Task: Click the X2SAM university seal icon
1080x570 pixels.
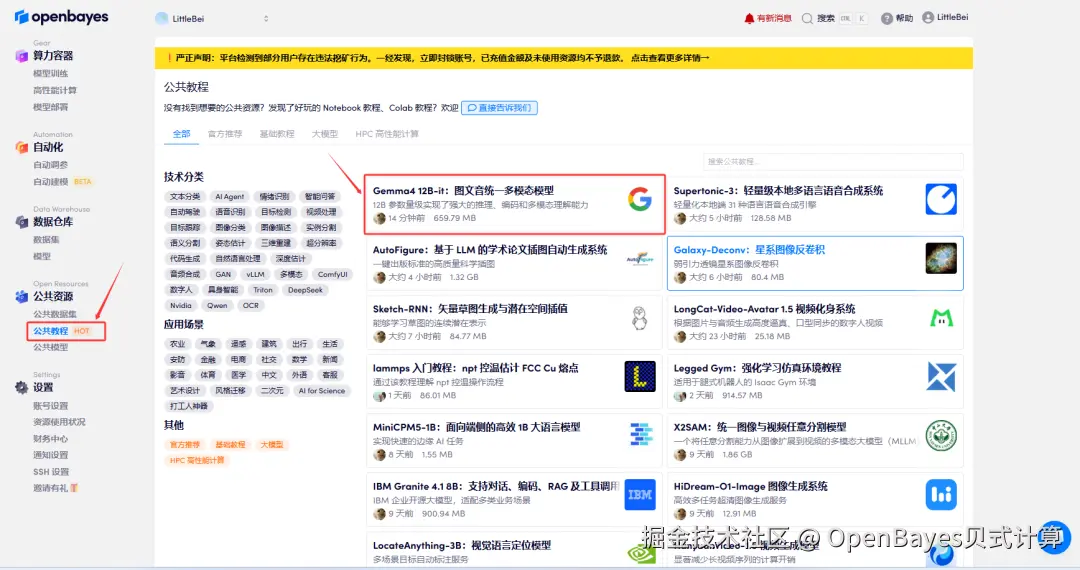Action: [x=941, y=436]
